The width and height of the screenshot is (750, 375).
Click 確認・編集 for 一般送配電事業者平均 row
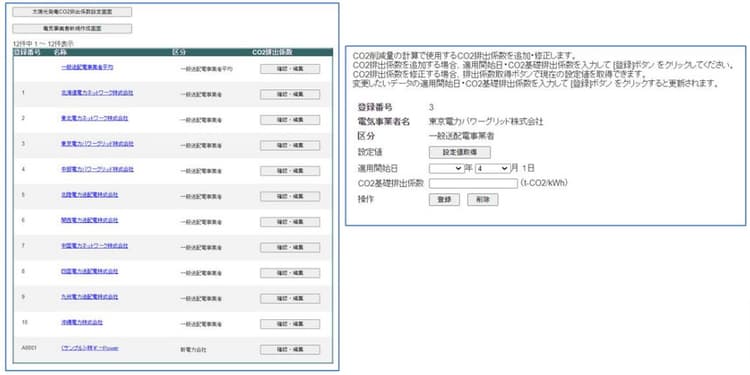tap(290, 69)
